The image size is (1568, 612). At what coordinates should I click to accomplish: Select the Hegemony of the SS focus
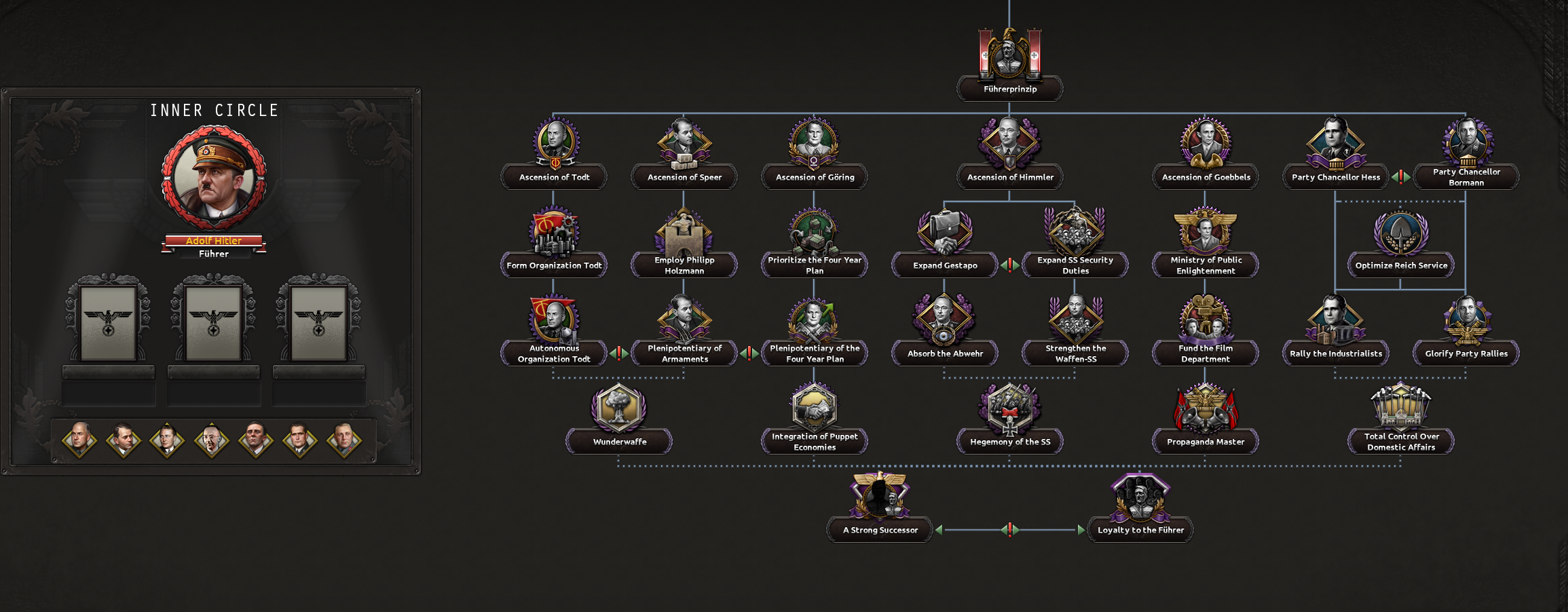1009,410
